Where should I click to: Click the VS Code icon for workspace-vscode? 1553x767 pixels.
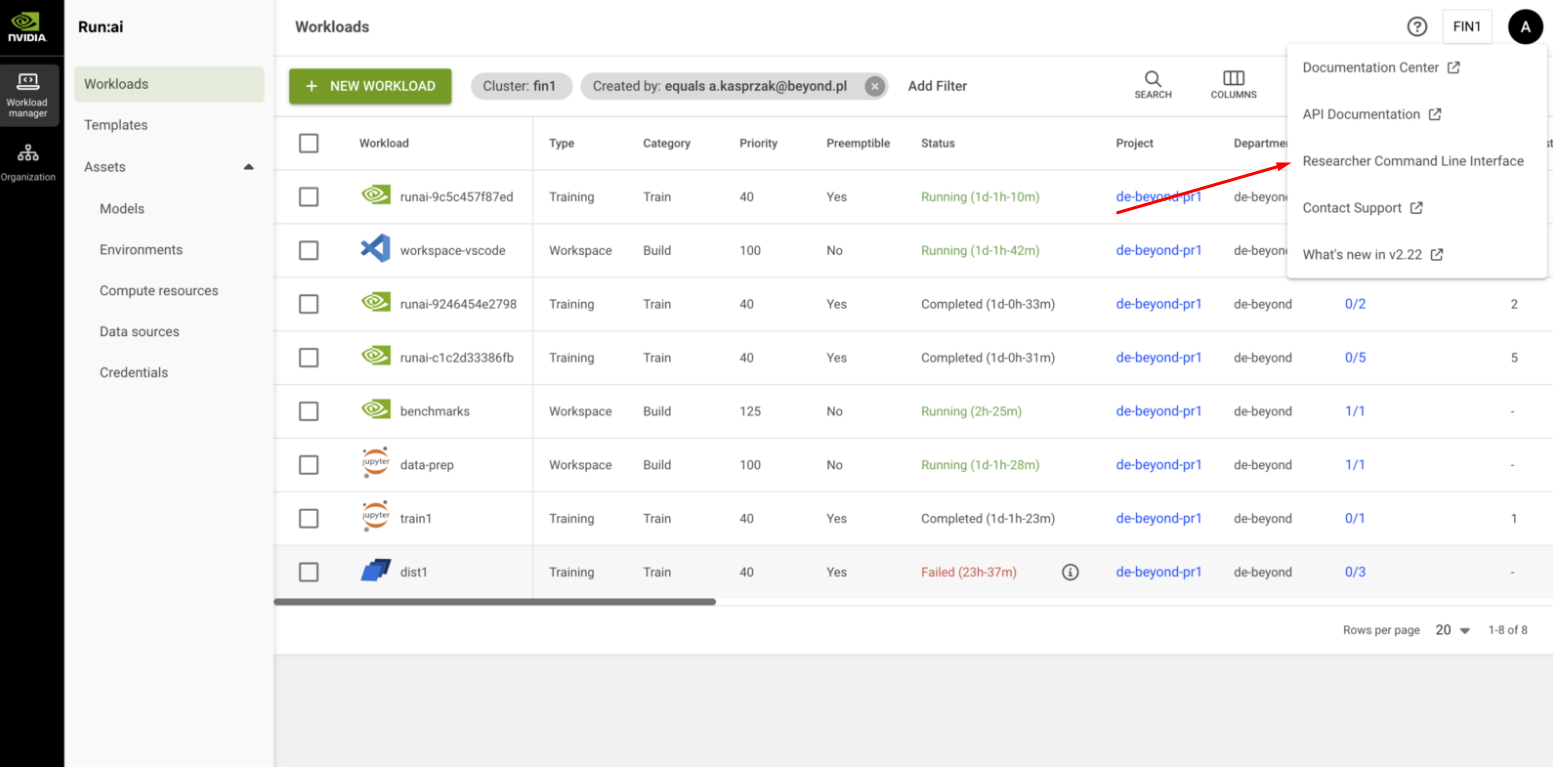pos(375,249)
